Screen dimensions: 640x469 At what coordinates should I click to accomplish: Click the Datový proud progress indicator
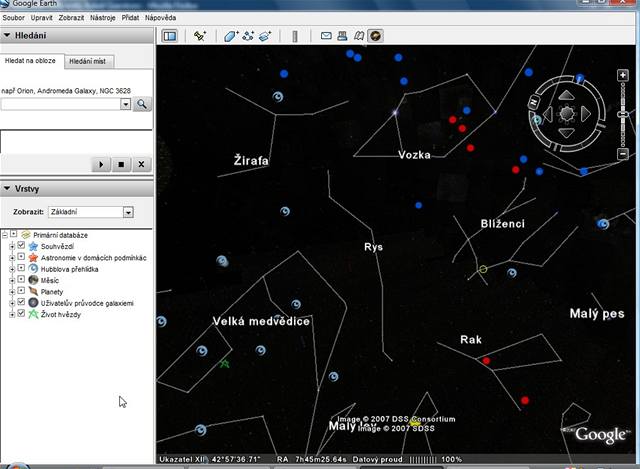[422, 460]
